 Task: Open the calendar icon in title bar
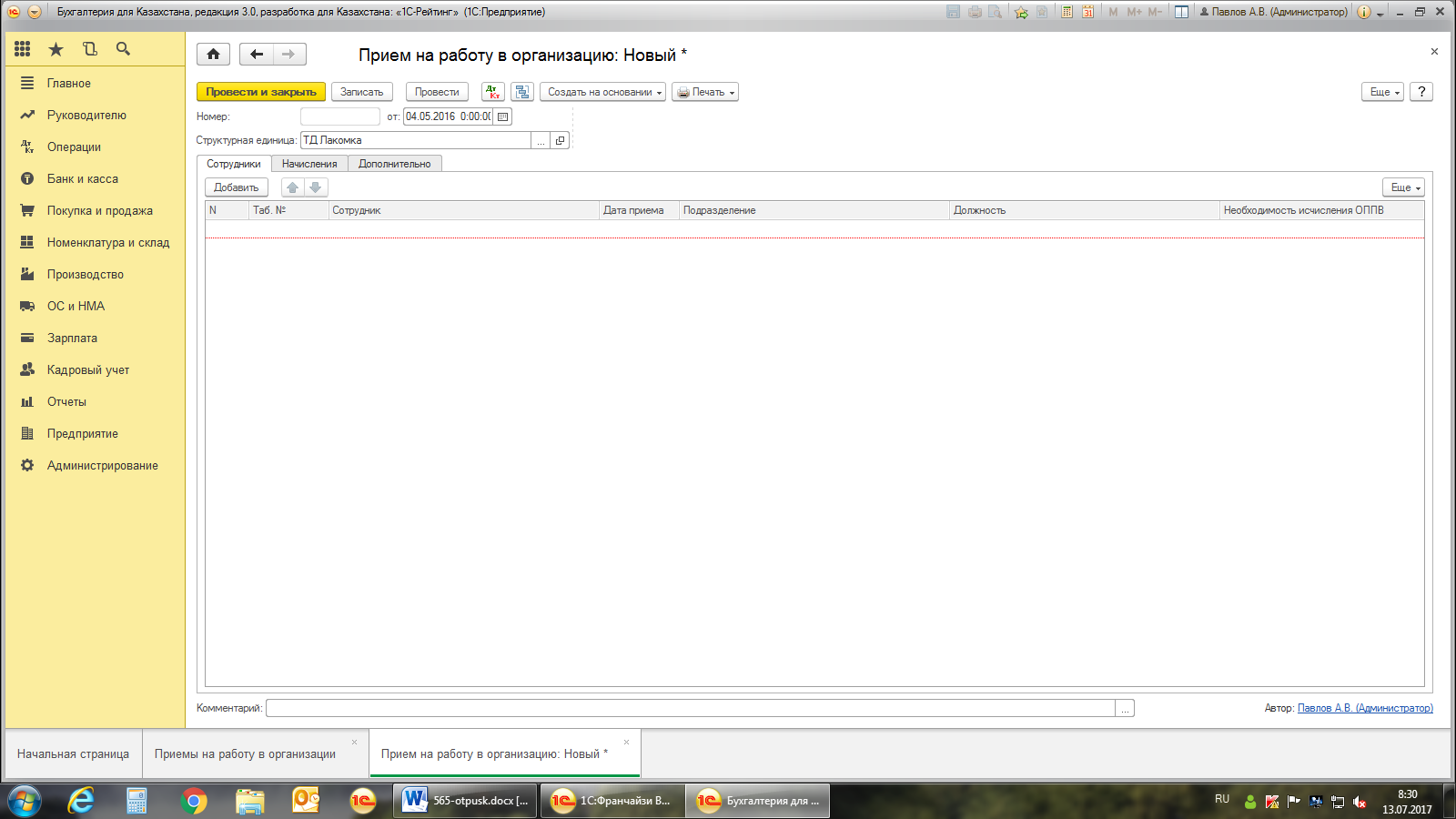tap(1087, 12)
